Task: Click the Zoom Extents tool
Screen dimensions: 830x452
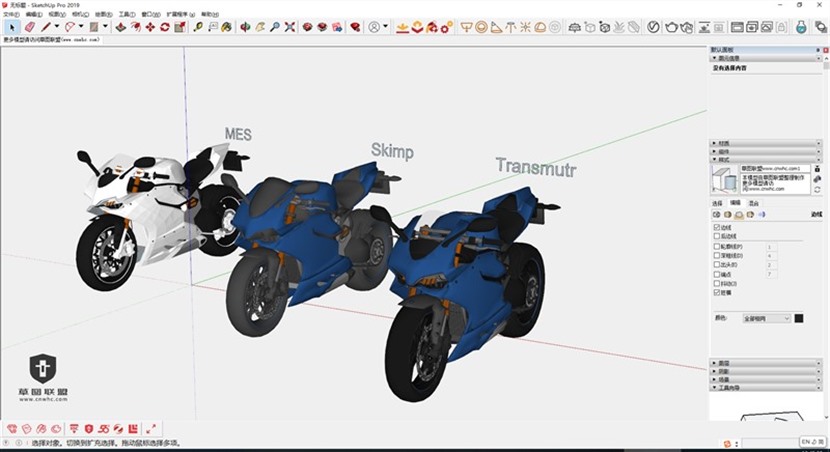Action: click(x=290, y=26)
